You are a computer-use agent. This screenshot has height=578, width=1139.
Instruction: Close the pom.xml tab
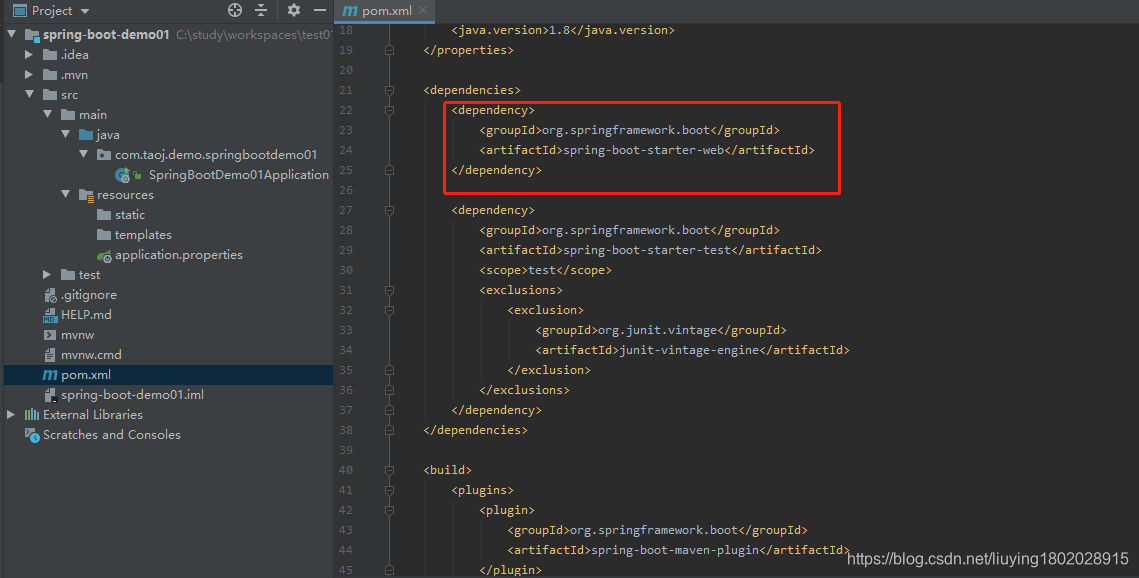pos(423,10)
